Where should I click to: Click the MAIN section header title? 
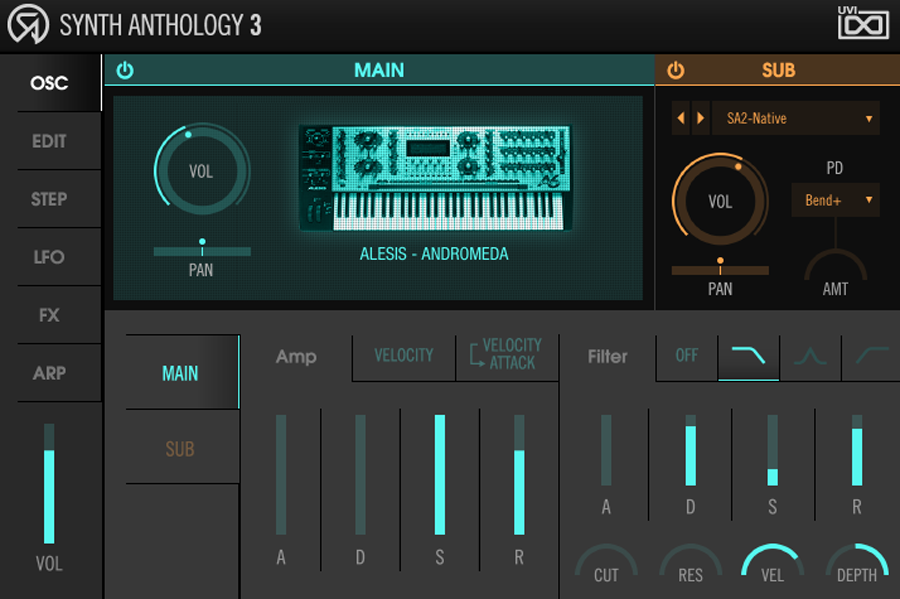coord(379,70)
